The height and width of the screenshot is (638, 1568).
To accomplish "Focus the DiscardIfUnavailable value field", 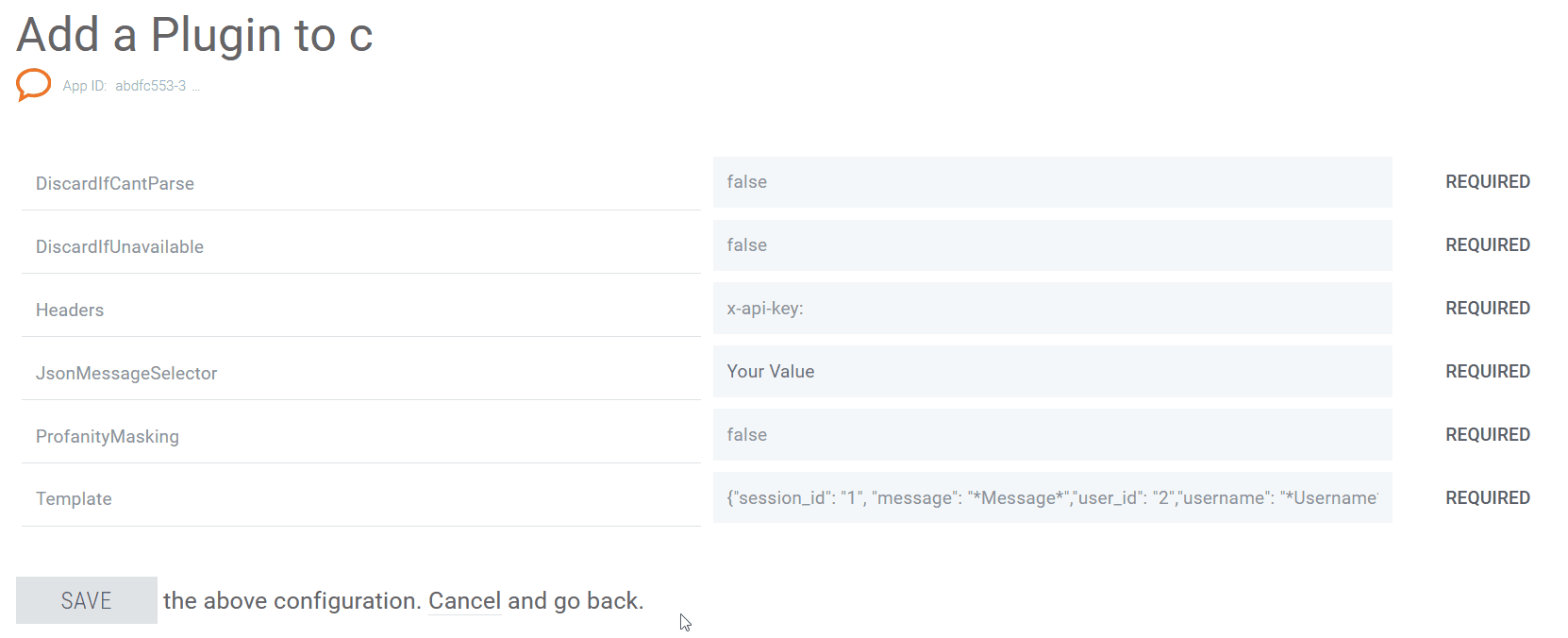I will click(x=1052, y=245).
